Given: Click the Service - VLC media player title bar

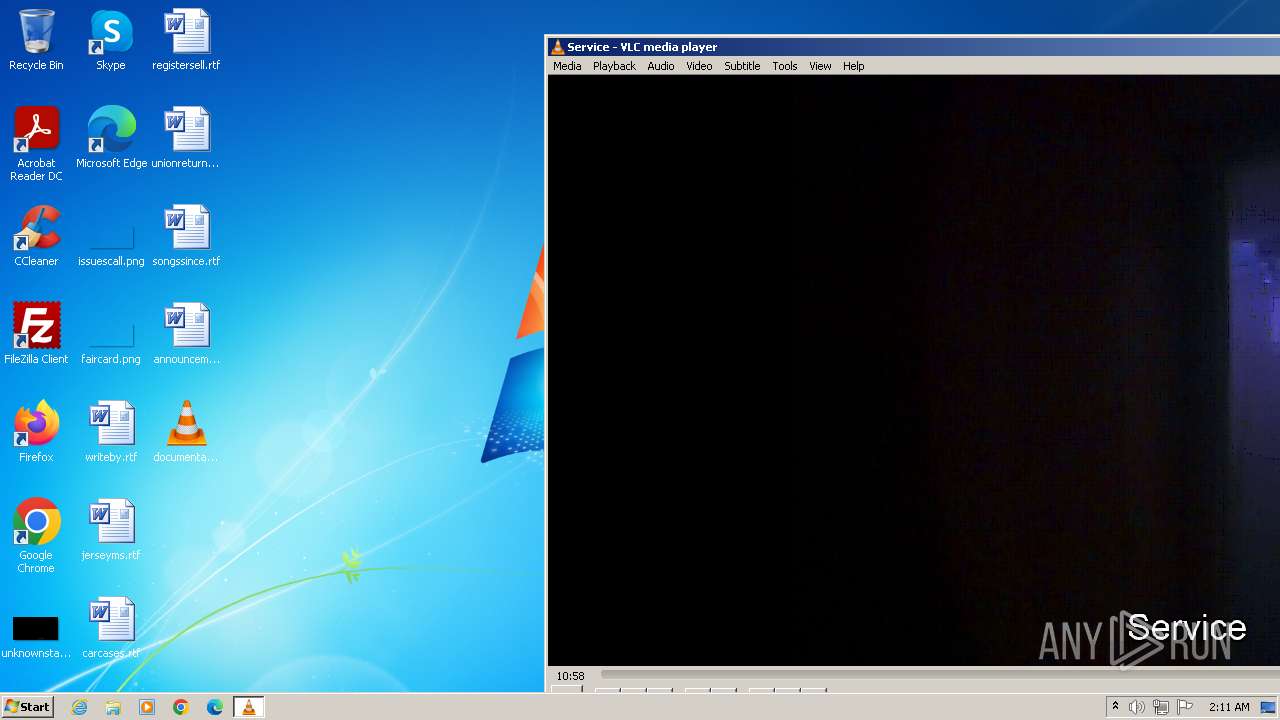Looking at the screenshot, I should coord(914,47).
